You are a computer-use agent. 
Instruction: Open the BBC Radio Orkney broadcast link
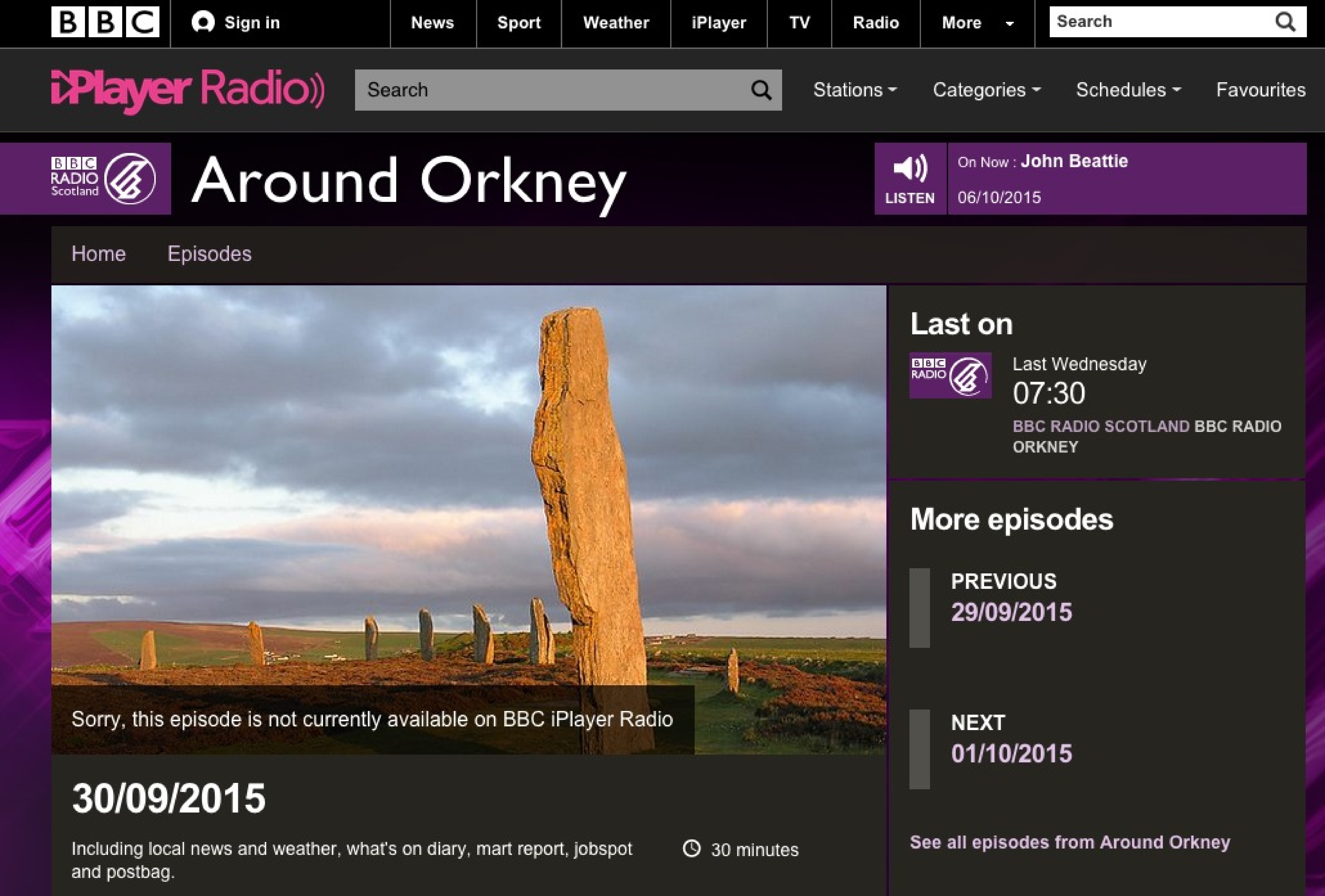pos(1147,437)
